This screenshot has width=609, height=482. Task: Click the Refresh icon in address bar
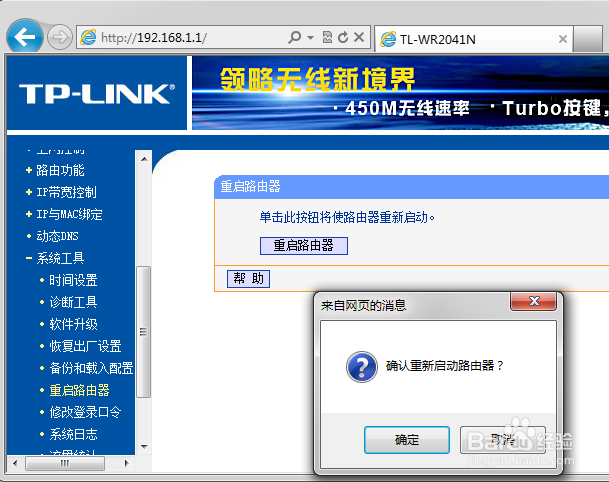tap(343, 38)
